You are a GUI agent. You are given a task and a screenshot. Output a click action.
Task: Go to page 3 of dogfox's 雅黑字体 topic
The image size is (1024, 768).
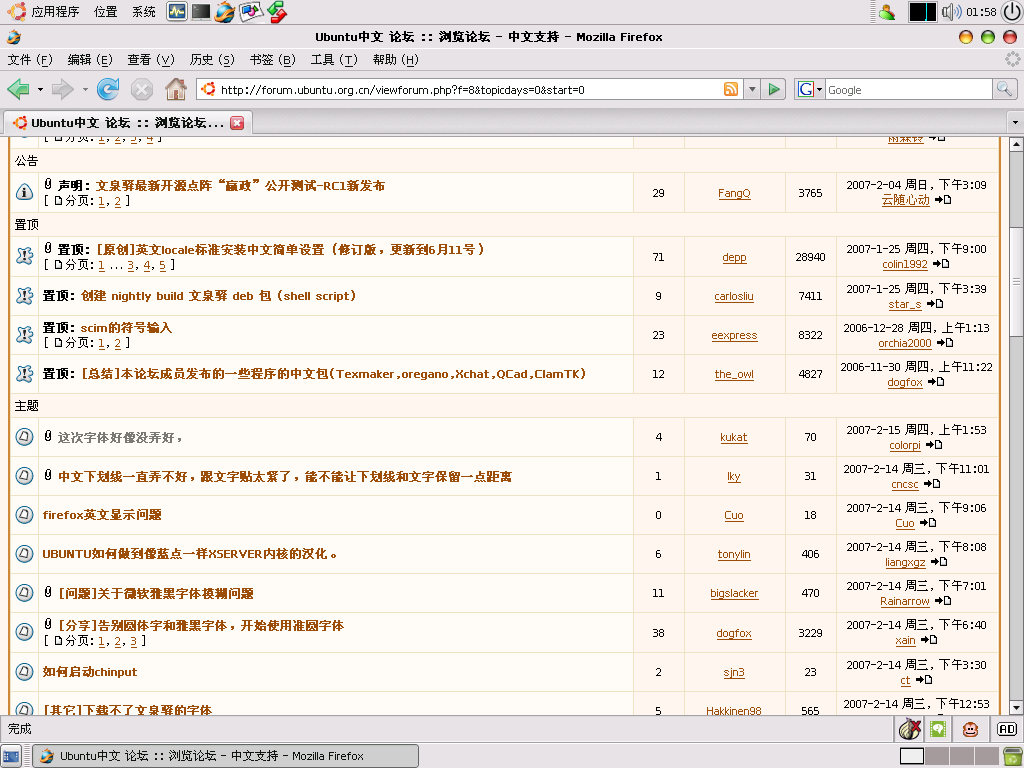[x=133, y=641]
